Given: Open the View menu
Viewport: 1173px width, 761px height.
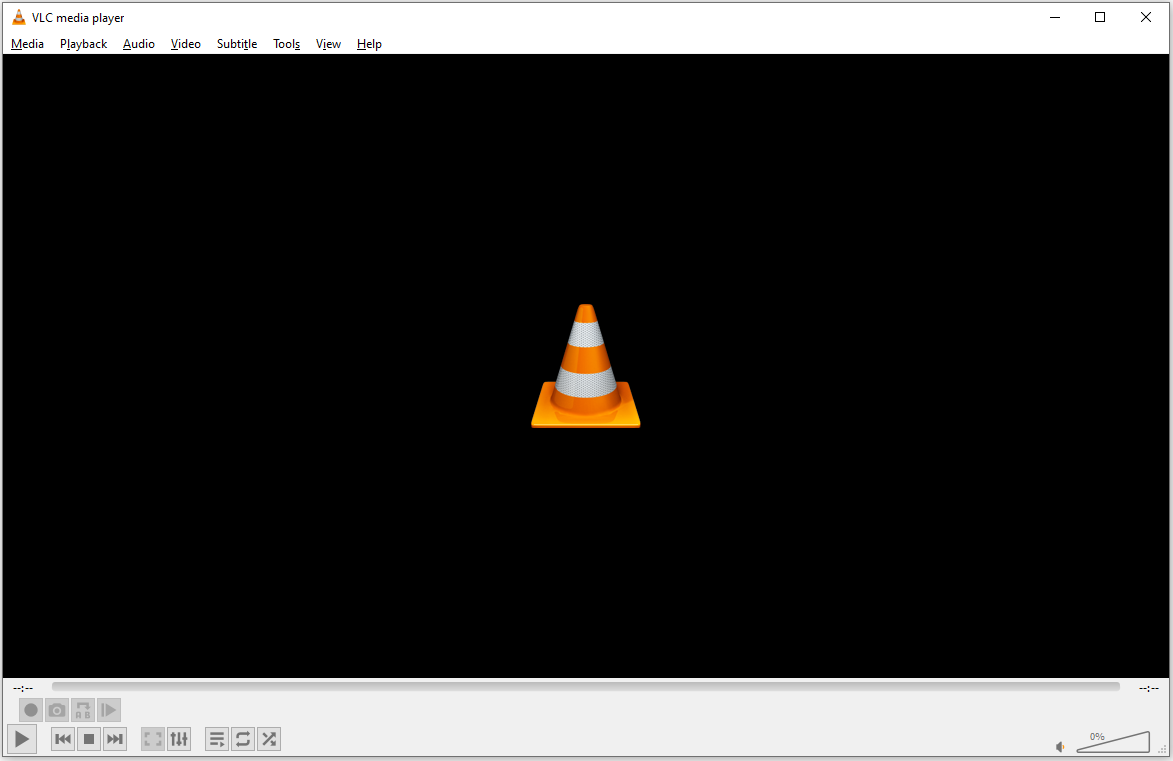Looking at the screenshot, I should pyautogui.click(x=328, y=44).
